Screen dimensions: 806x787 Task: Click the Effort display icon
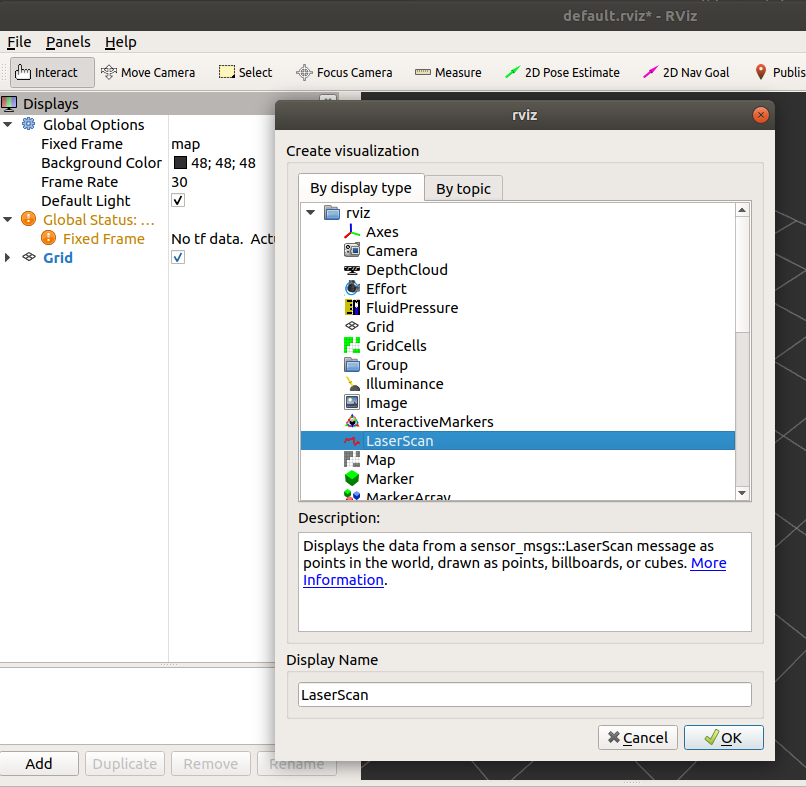click(x=352, y=288)
